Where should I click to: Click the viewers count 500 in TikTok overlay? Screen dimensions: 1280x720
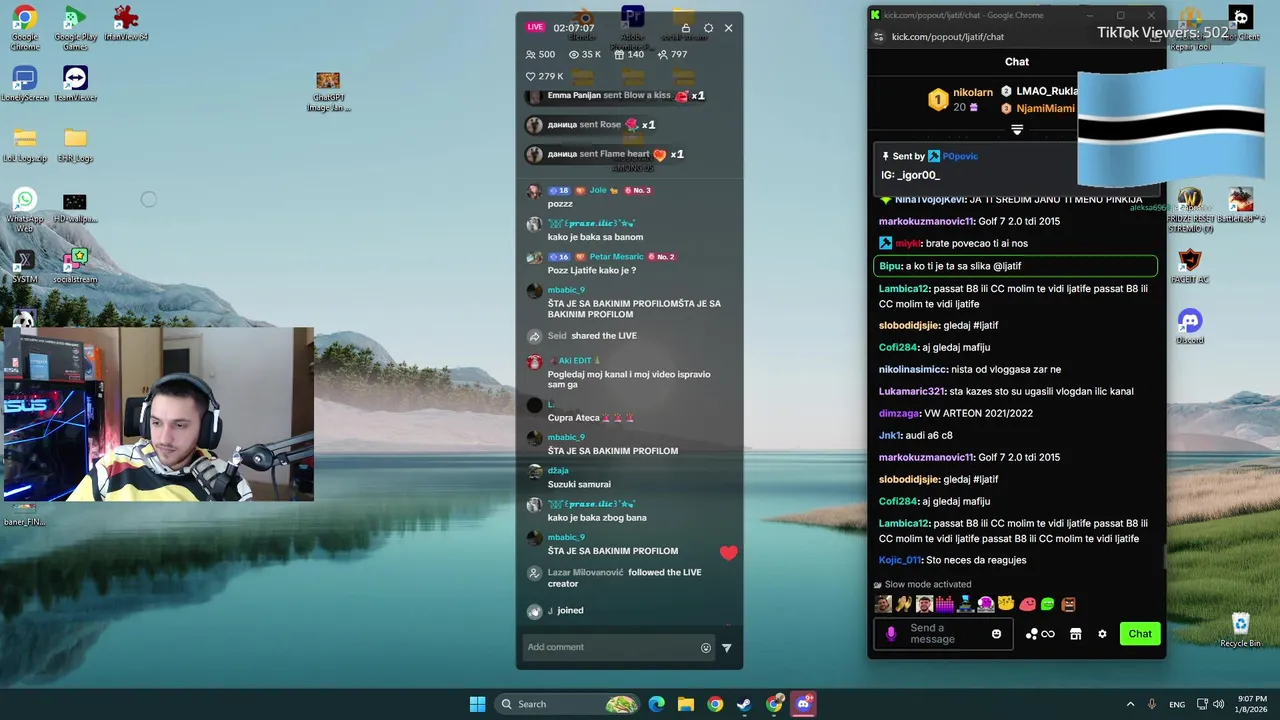540,55
